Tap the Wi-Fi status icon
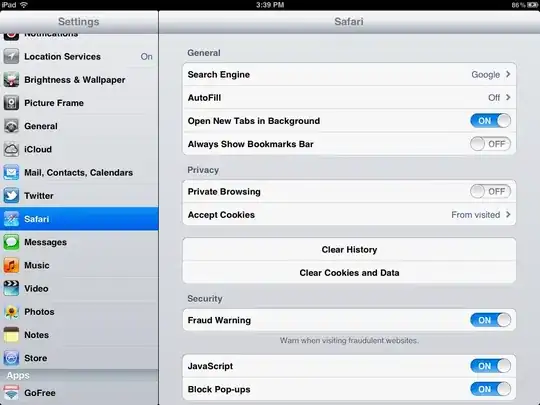The width and height of the screenshot is (540, 405). tap(24, 5)
